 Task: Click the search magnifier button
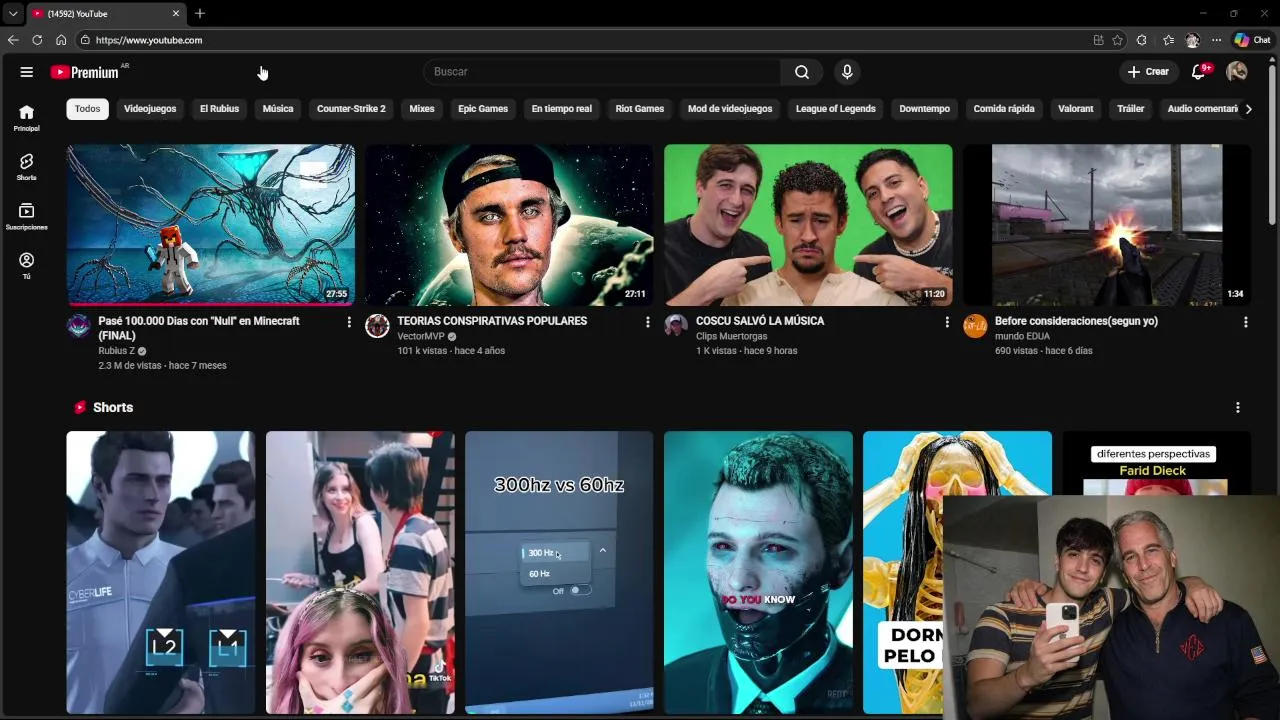802,72
